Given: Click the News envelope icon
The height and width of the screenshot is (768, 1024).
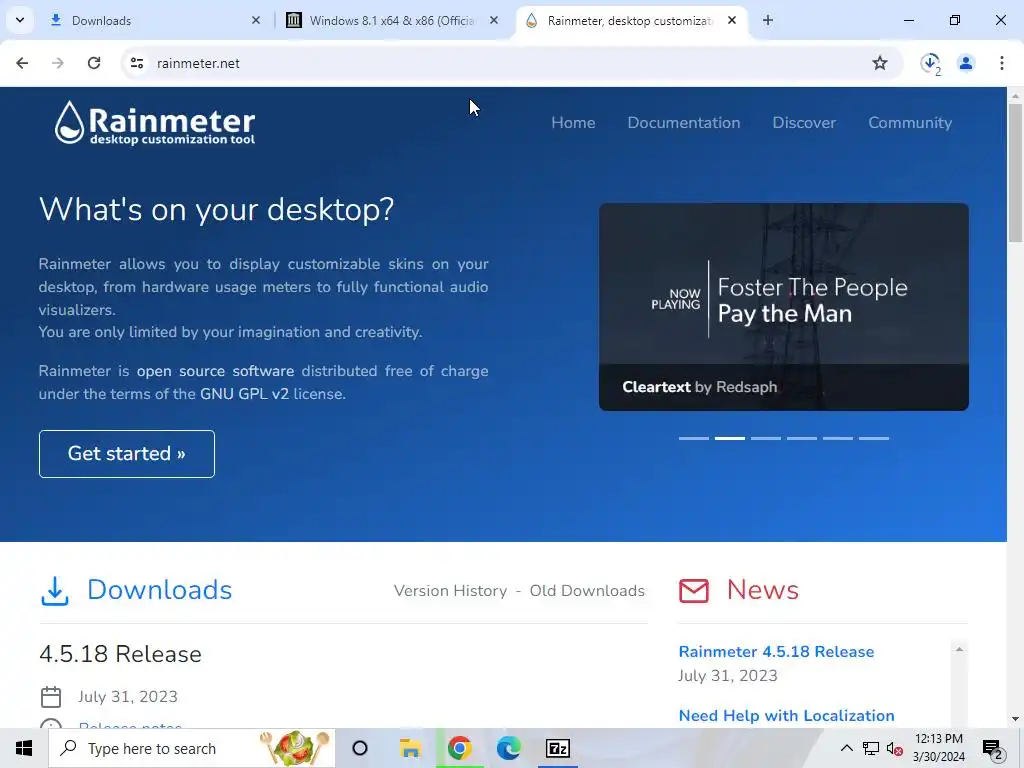Looking at the screenshot, I should [694, 590].
